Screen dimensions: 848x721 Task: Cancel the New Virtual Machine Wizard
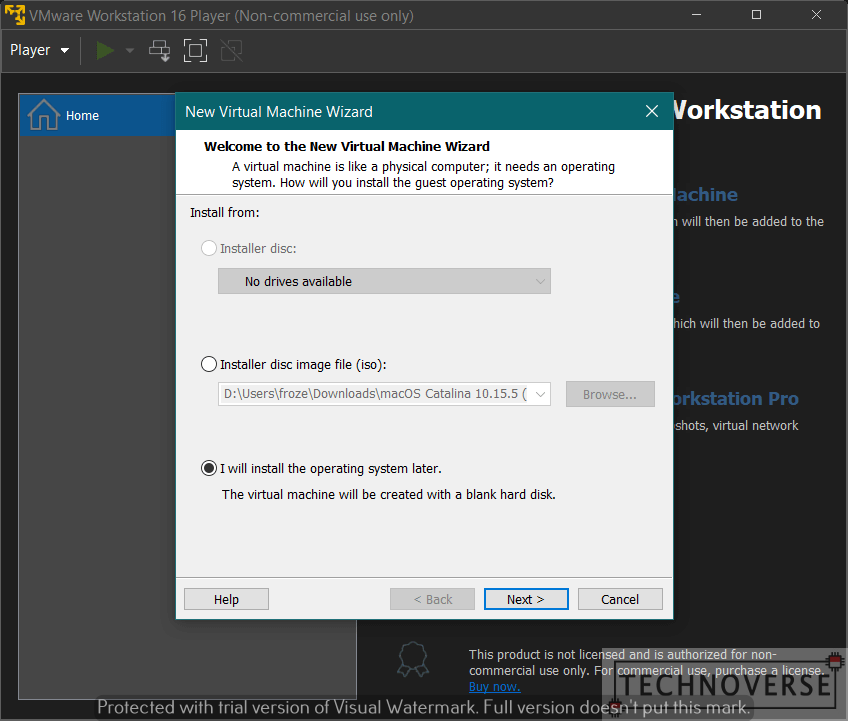coord(620,599)
